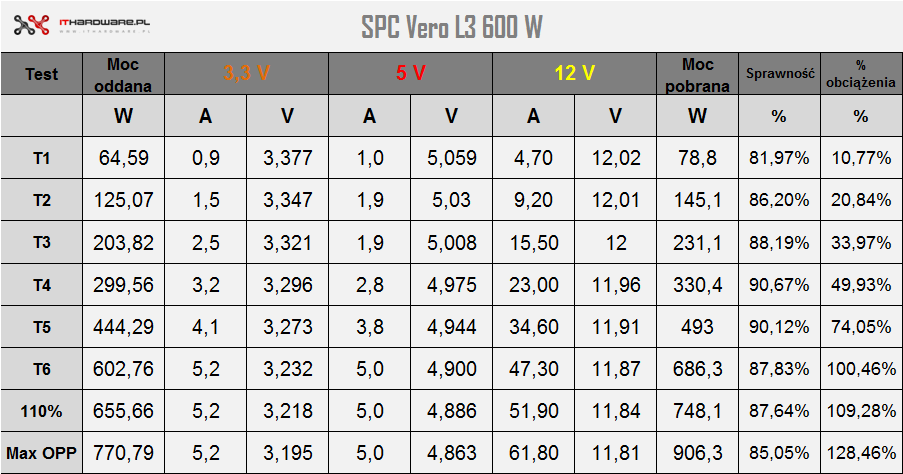Click the Sprawność header cell
903x474 pixels.
[779, 73]
